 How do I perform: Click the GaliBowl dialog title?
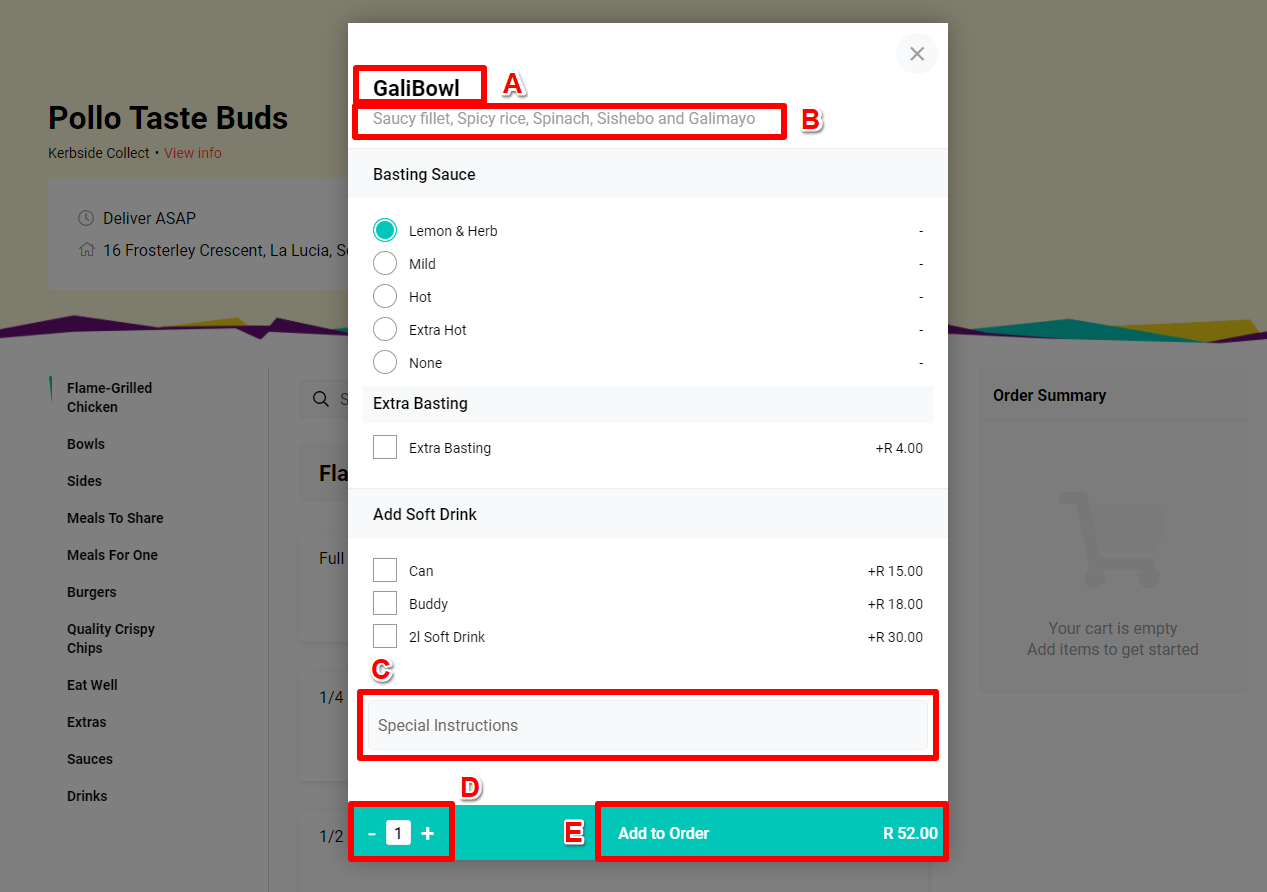(416, 88)
